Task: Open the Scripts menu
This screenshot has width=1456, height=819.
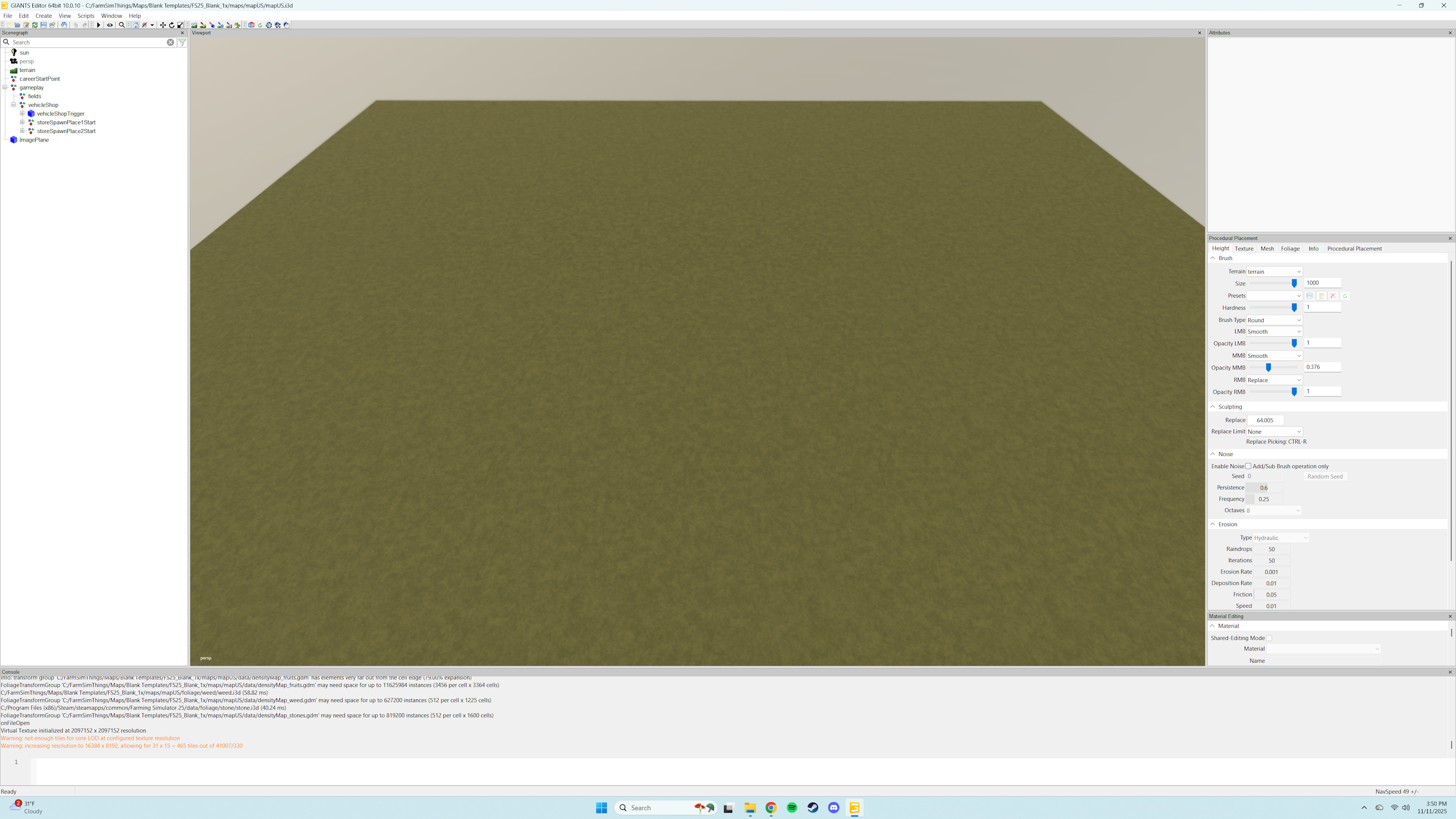Action: pyautogui.click(x=86, y=15)
